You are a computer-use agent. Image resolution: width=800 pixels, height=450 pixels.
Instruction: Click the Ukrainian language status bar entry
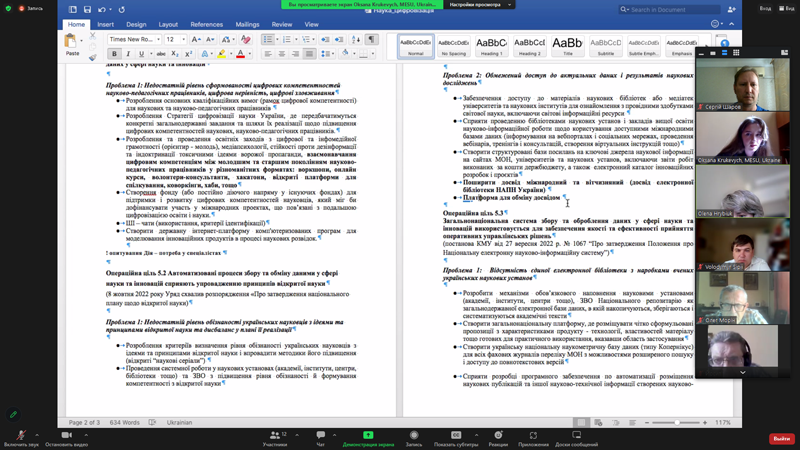tap(179, 422)
